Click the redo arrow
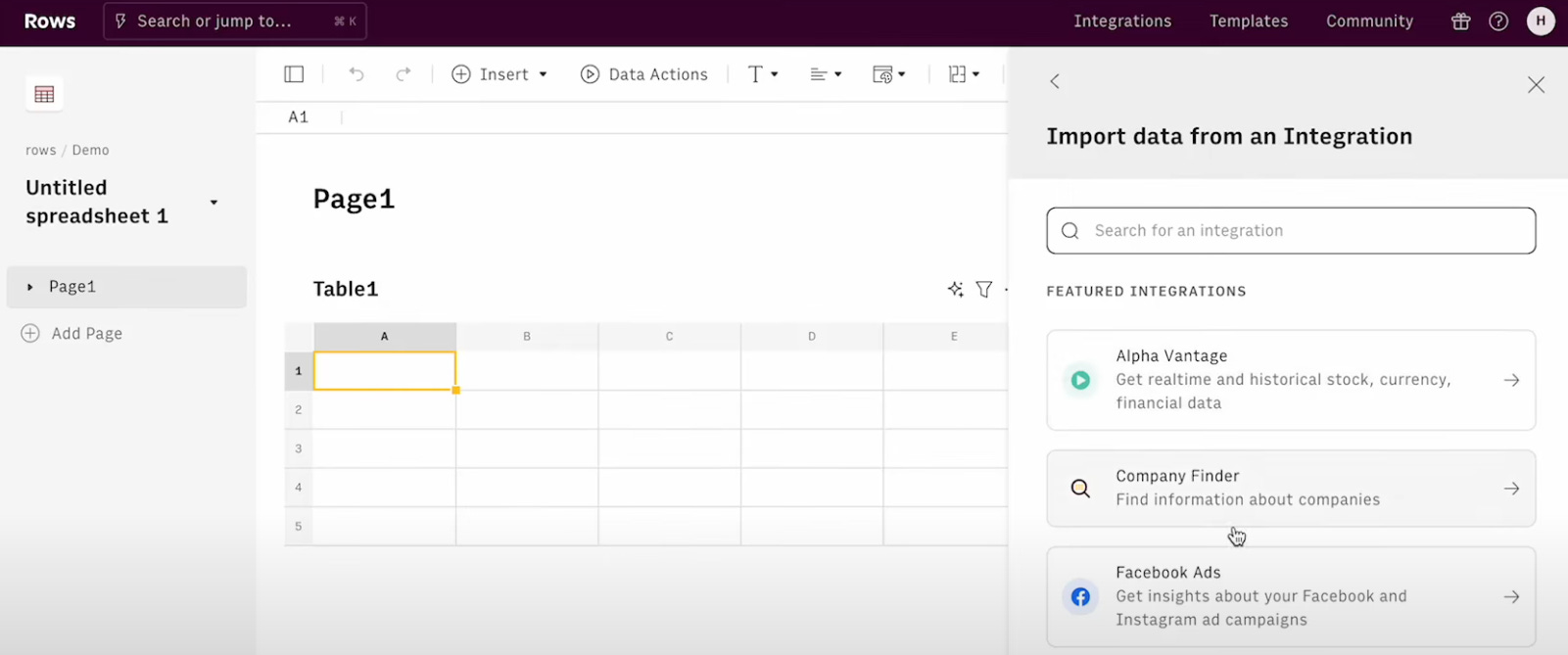 pyautogui.click(x=403, y=74)
